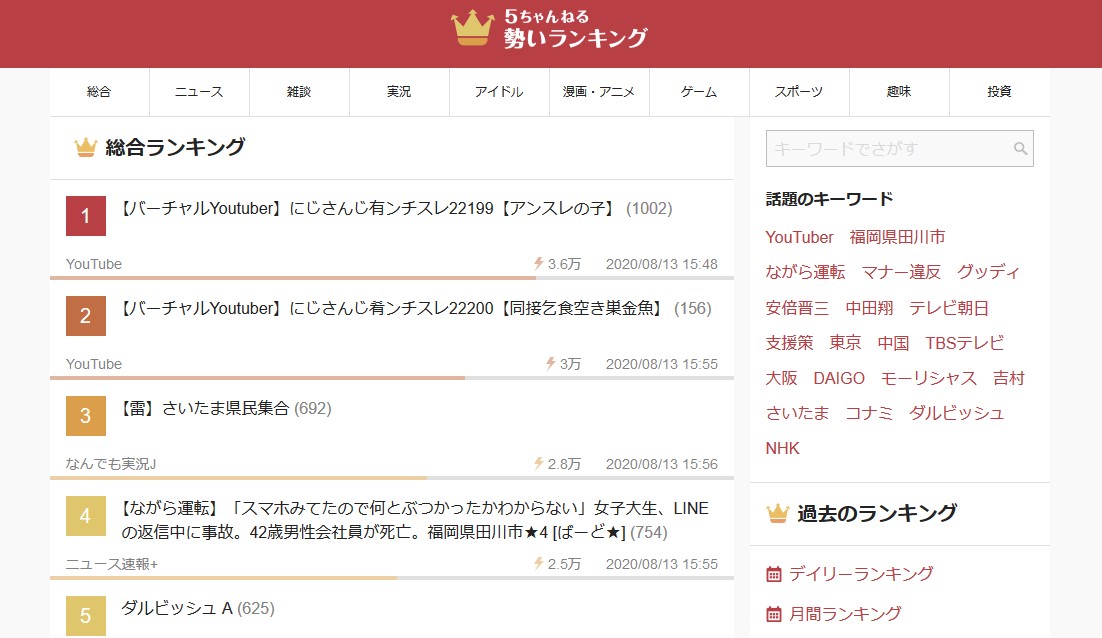Click the rank 1 number badge
Image resolution: width=1102 pixels, height=638 pixels.
(86, 216)
